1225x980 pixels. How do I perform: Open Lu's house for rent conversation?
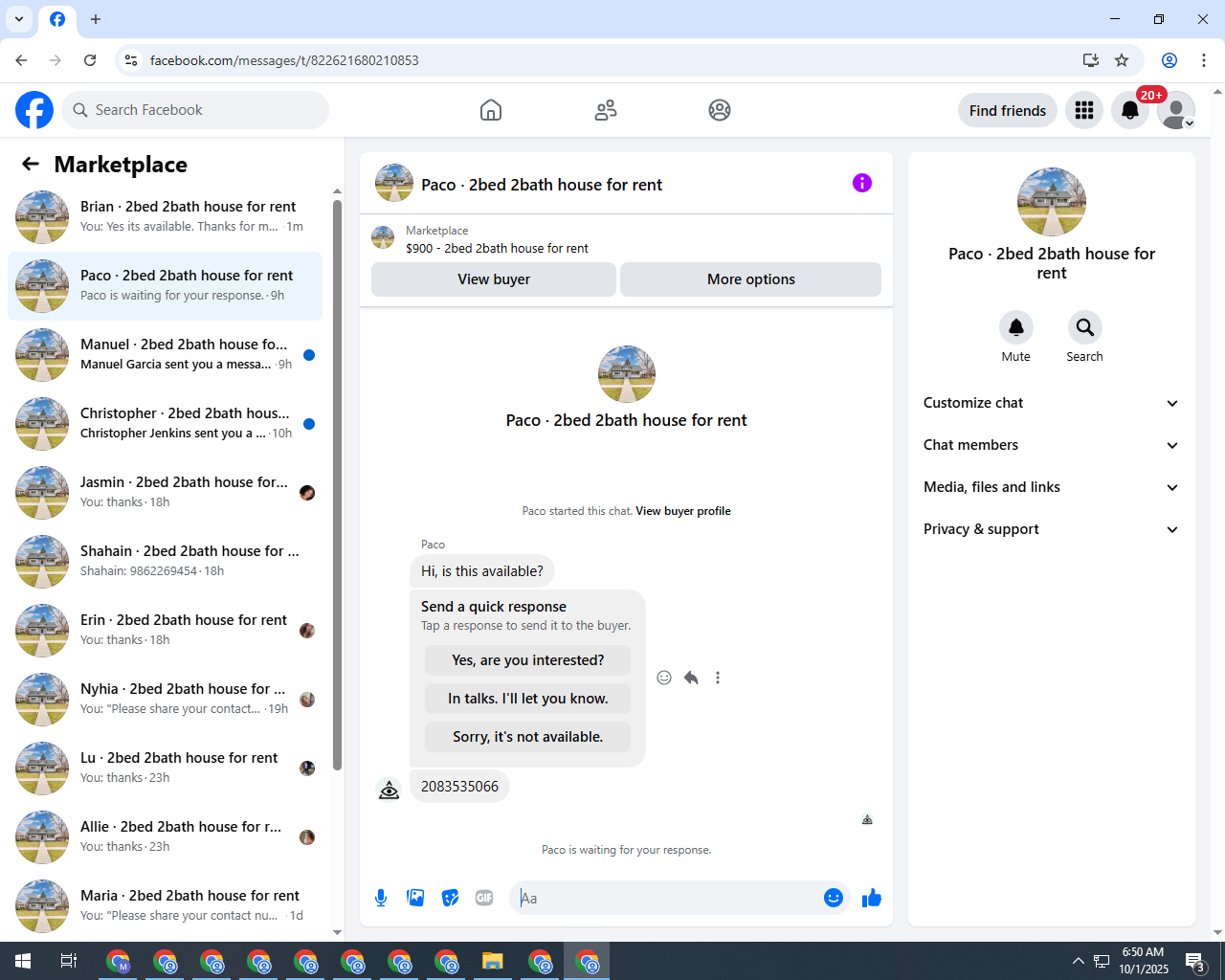click(x=165, y=768)
